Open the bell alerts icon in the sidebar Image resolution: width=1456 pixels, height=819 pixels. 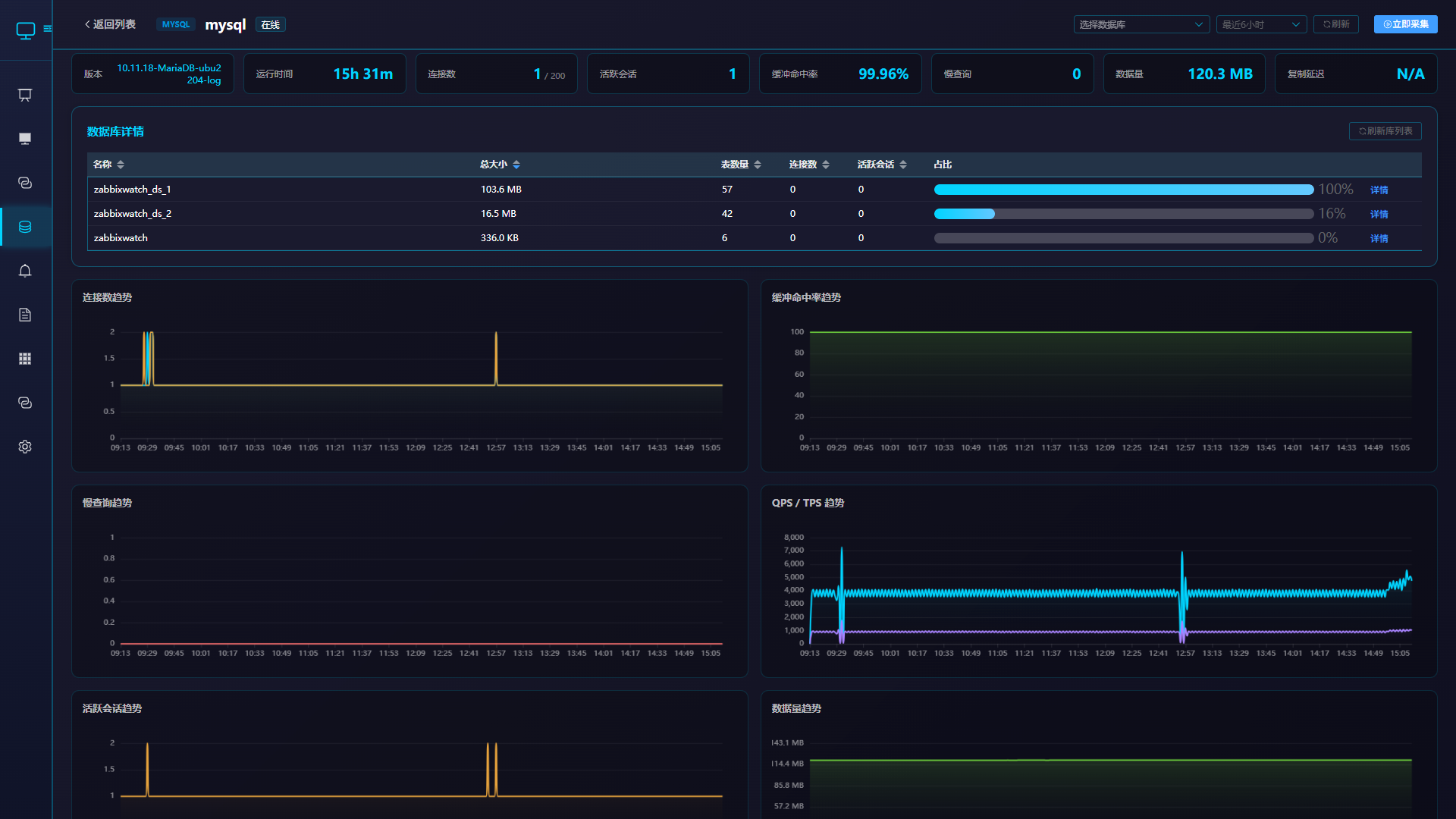point(25,271)
